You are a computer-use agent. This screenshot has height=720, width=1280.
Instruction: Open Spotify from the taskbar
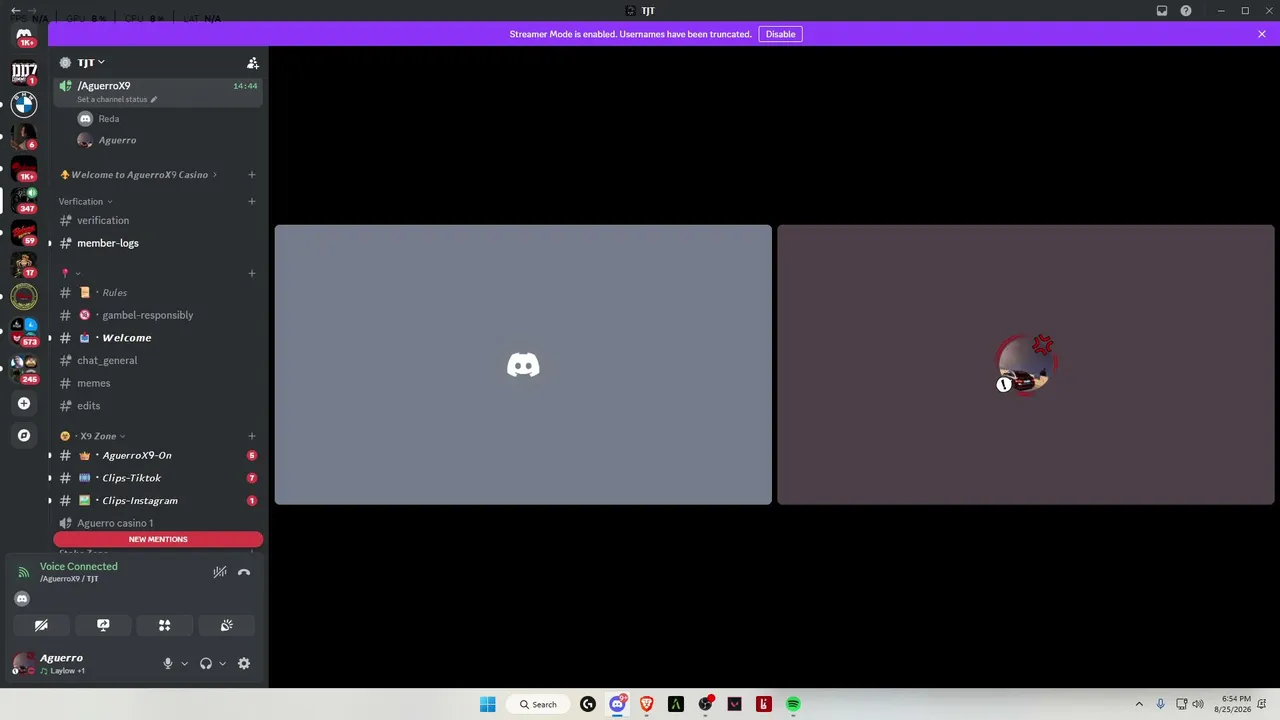793,704
